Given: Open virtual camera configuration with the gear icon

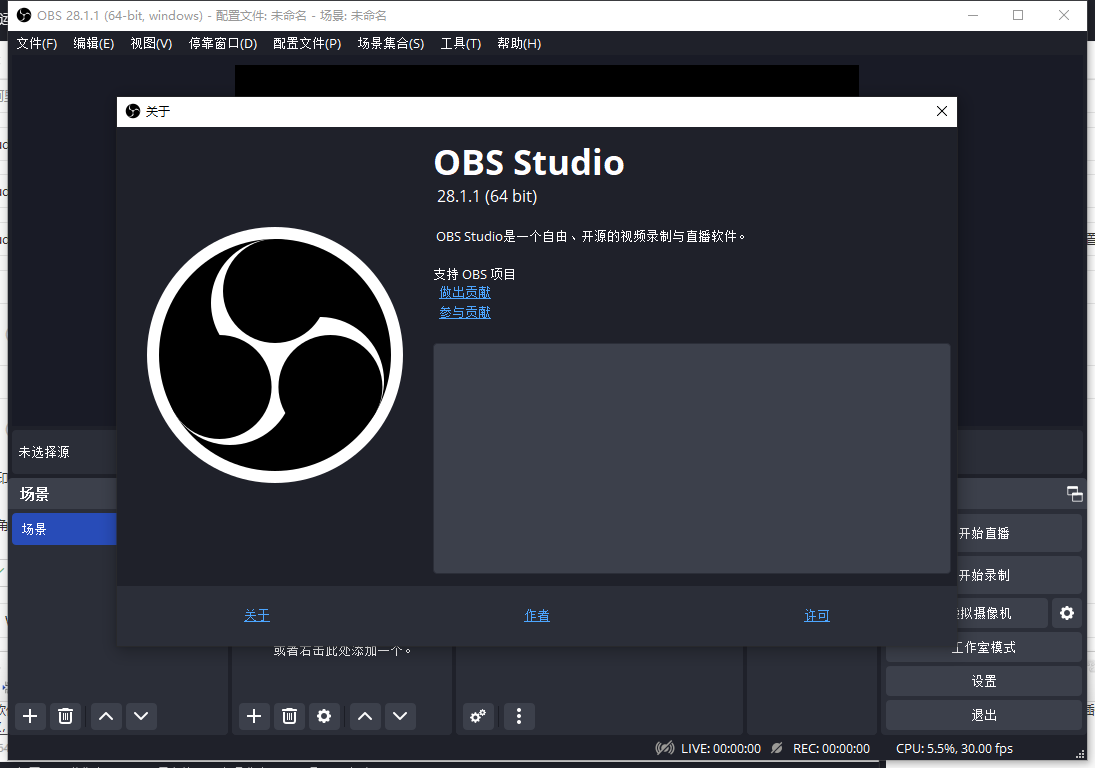Looking at the screenshot, I should 1066,613.
